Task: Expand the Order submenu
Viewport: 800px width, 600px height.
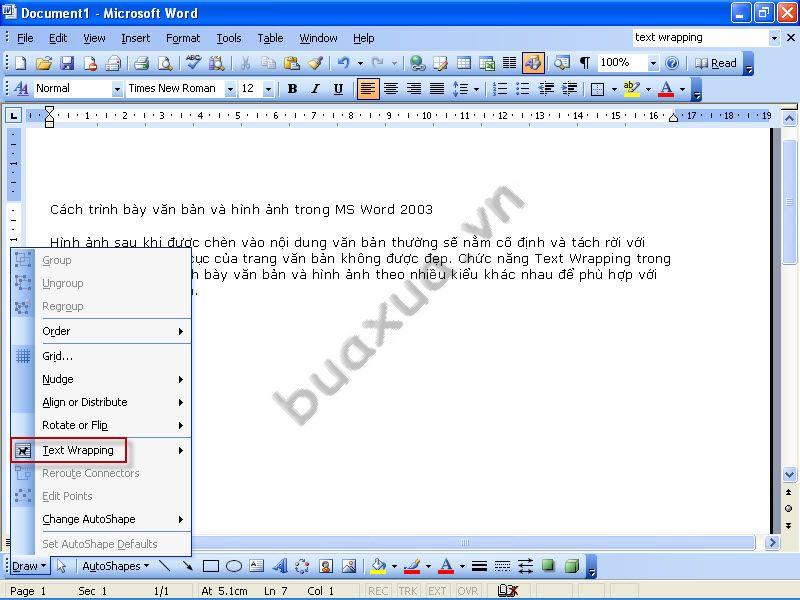Action: tap(113, 331)
